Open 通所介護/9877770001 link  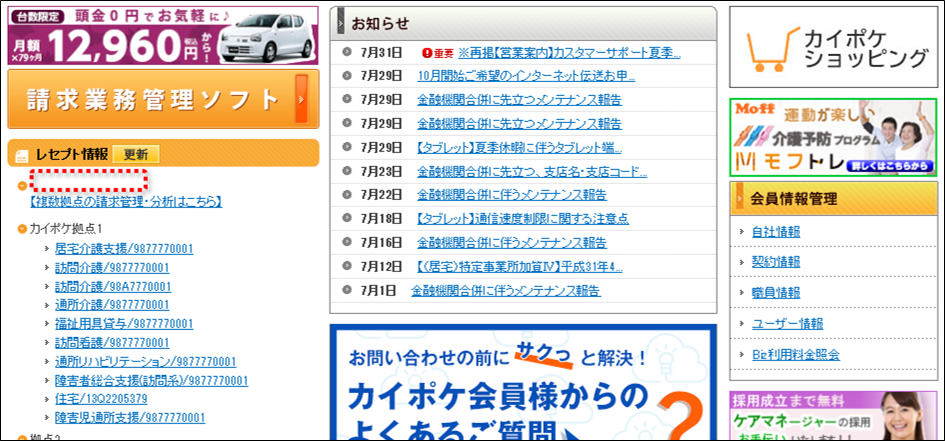coord(112,305)
